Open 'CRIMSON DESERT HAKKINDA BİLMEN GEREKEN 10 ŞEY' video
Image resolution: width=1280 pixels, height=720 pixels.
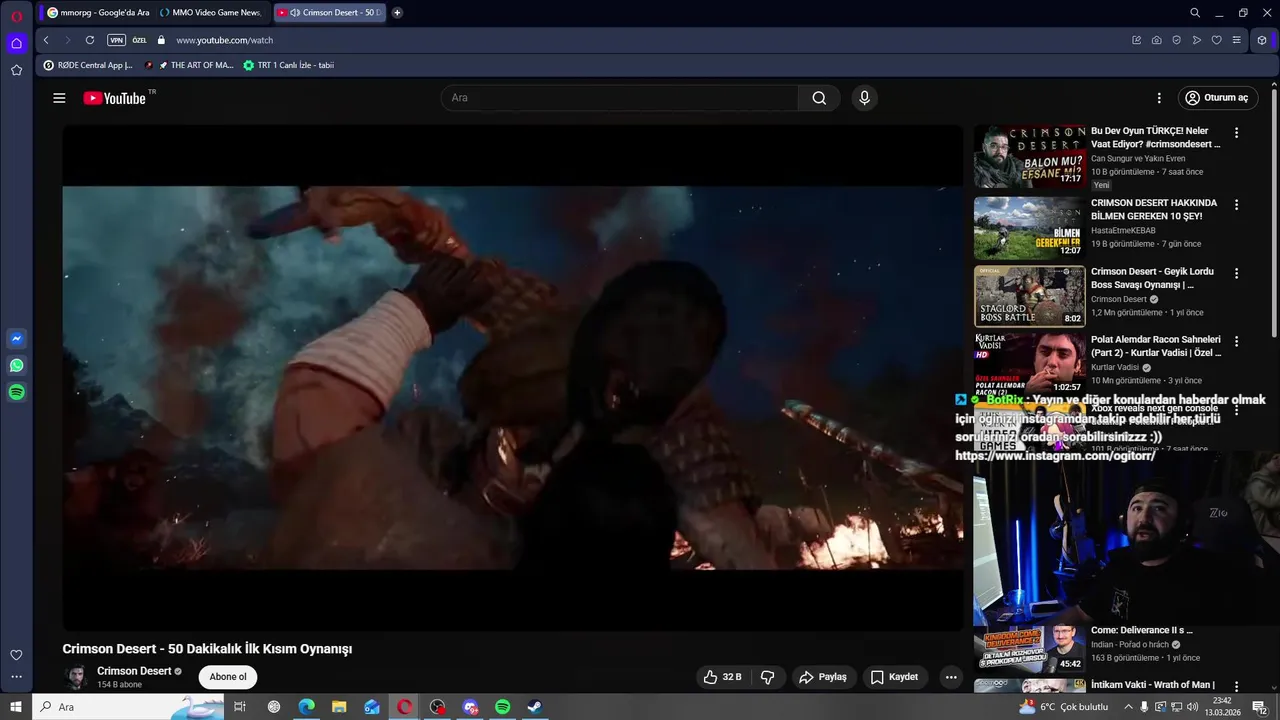1030,228
